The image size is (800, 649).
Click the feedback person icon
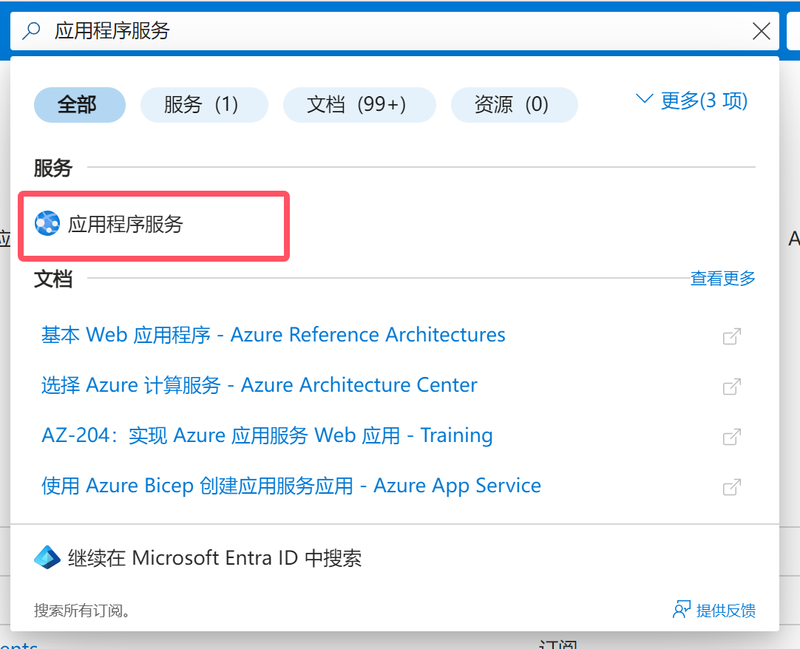(x=682, y=609)
